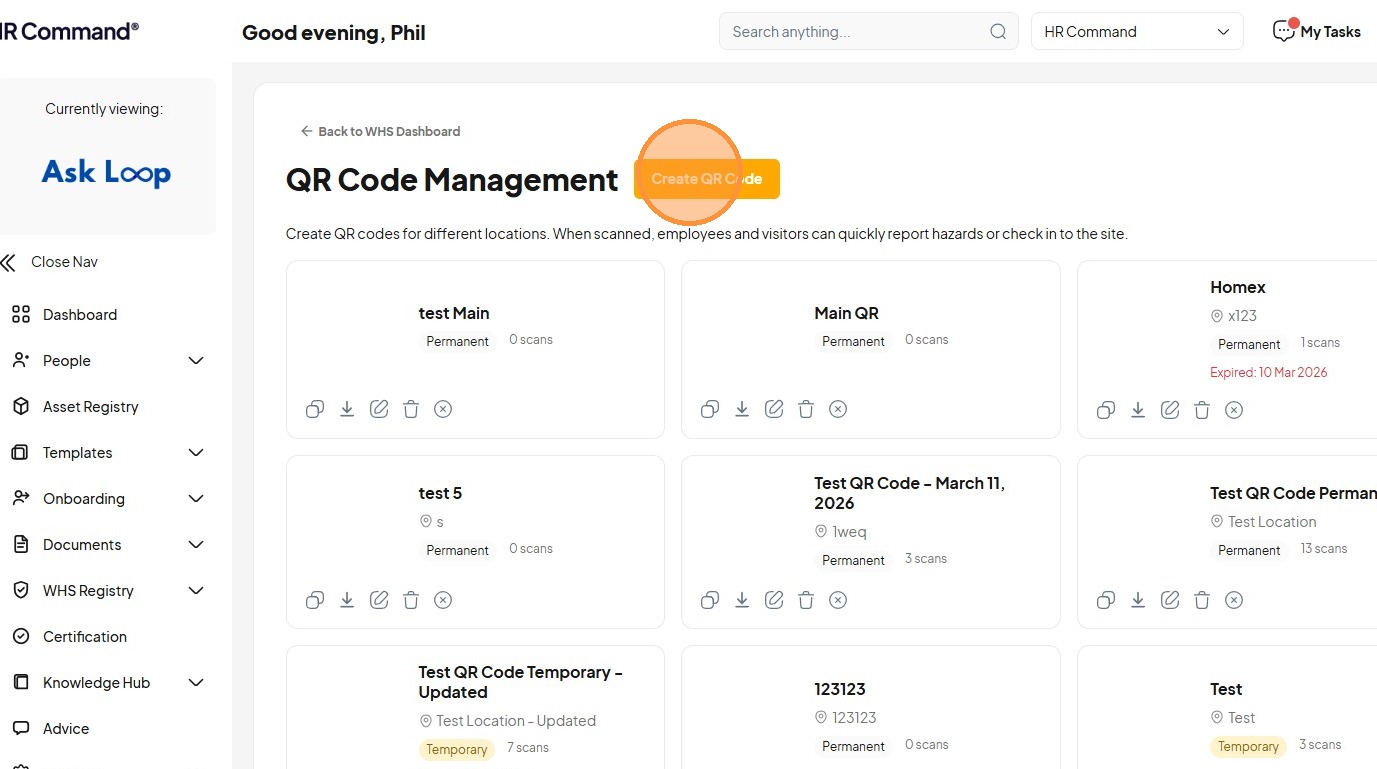Edit Test QR Code – March 11, 2026
This screenshot has height=769, width=1377.
[x=774, y=600]
